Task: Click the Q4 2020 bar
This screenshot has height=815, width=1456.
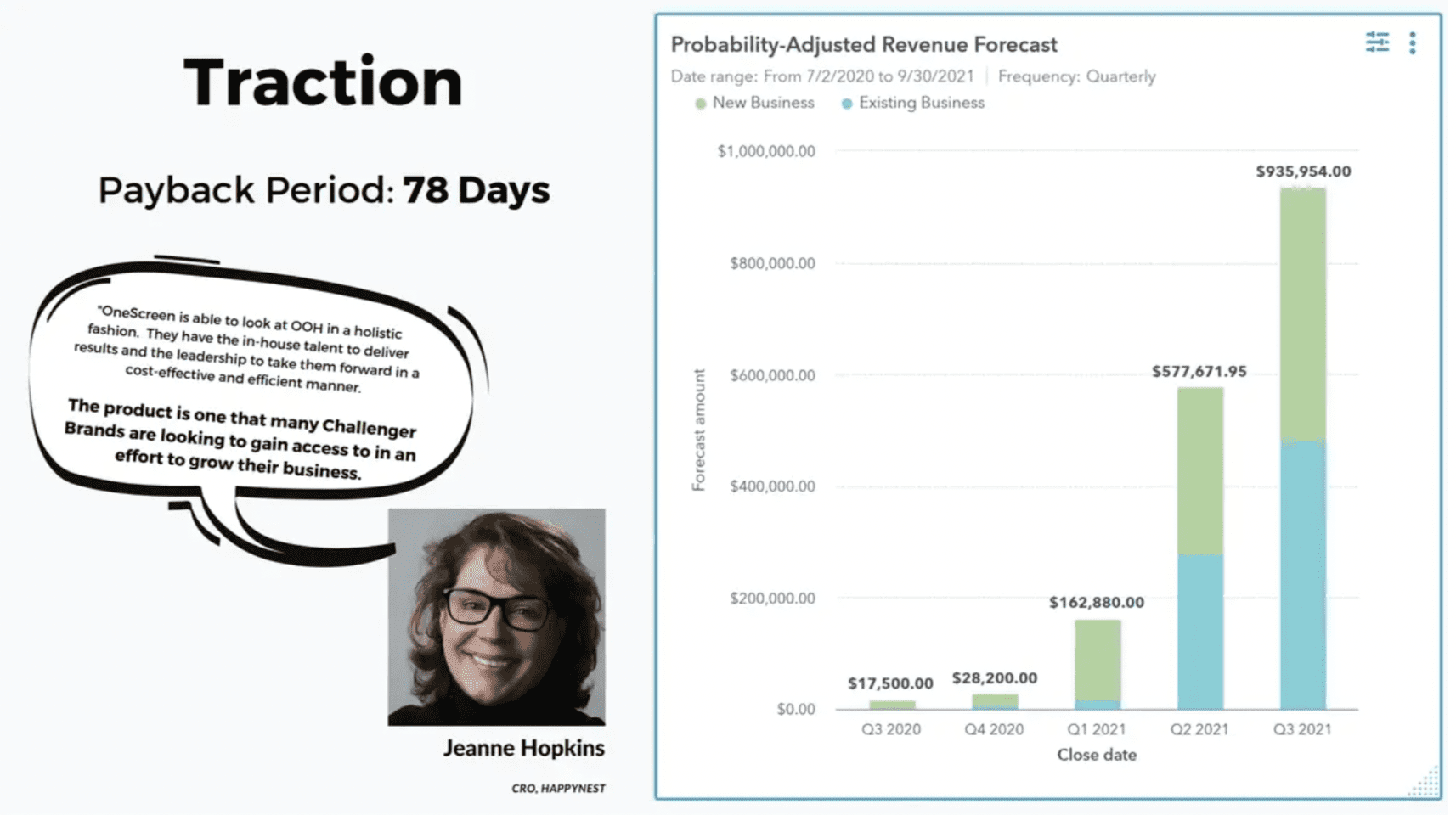Action: (x=994, y=701)
